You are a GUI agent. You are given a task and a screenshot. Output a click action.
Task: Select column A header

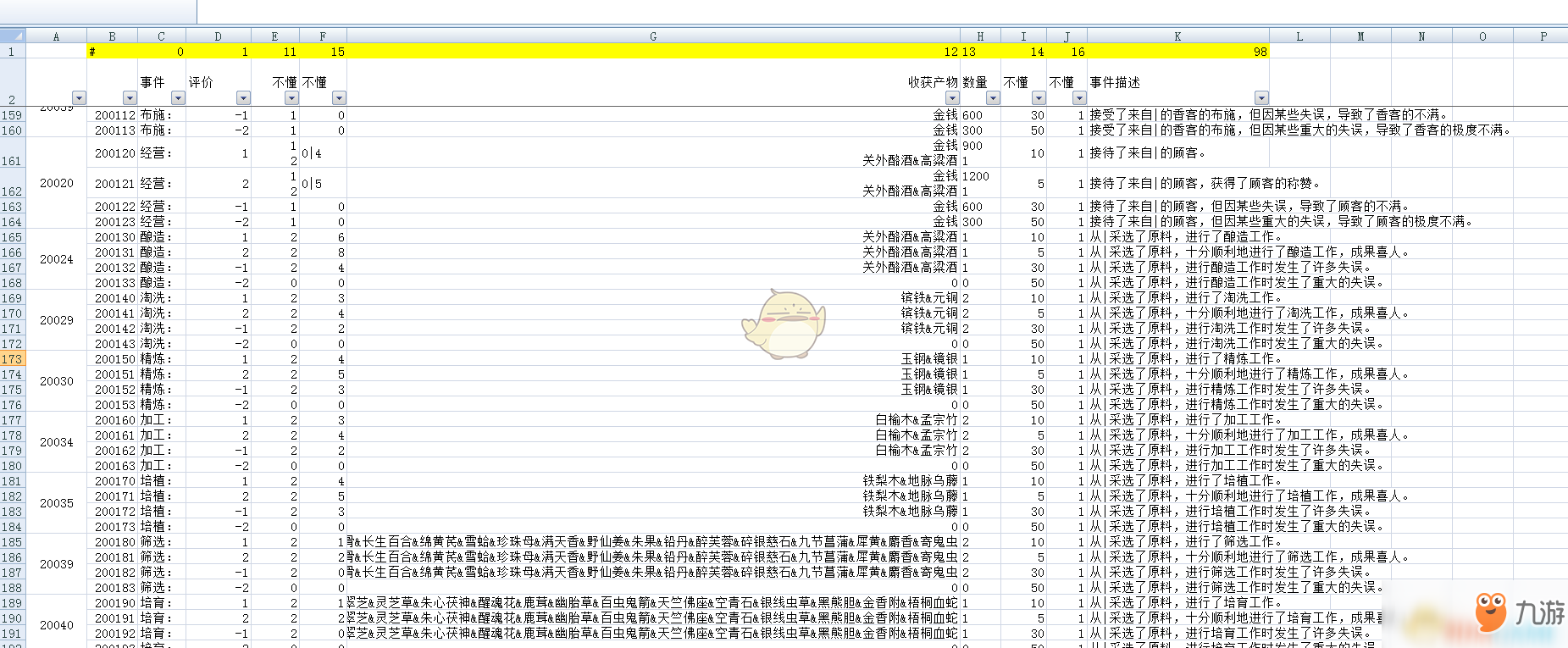56,36
